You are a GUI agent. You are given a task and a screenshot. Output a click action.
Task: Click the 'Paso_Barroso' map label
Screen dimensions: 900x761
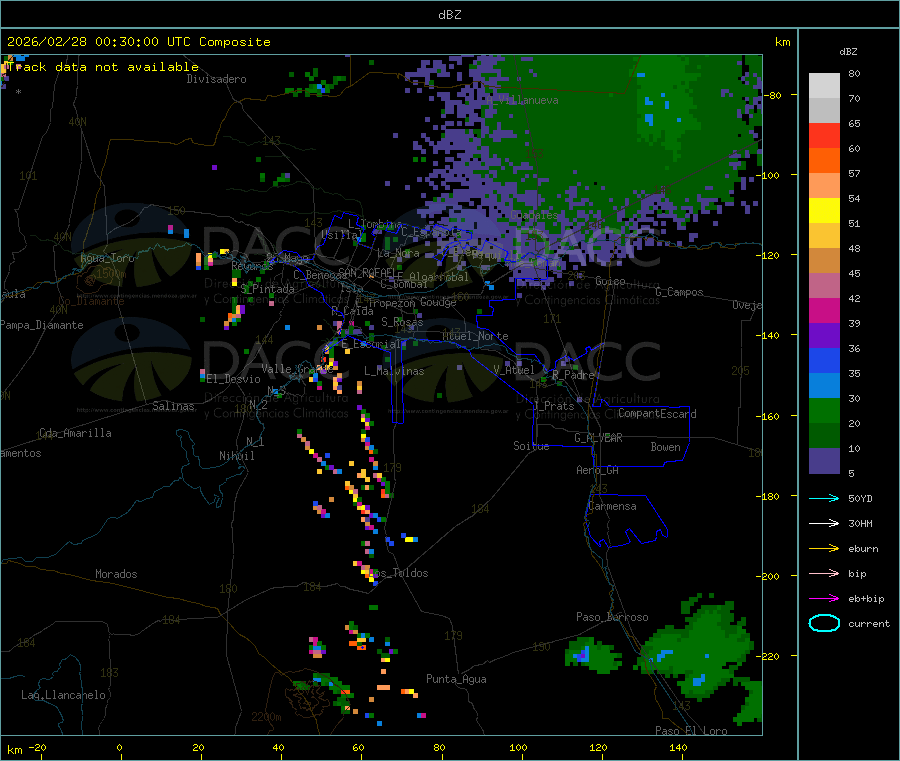pyautogui.click(x=612, y=617)
